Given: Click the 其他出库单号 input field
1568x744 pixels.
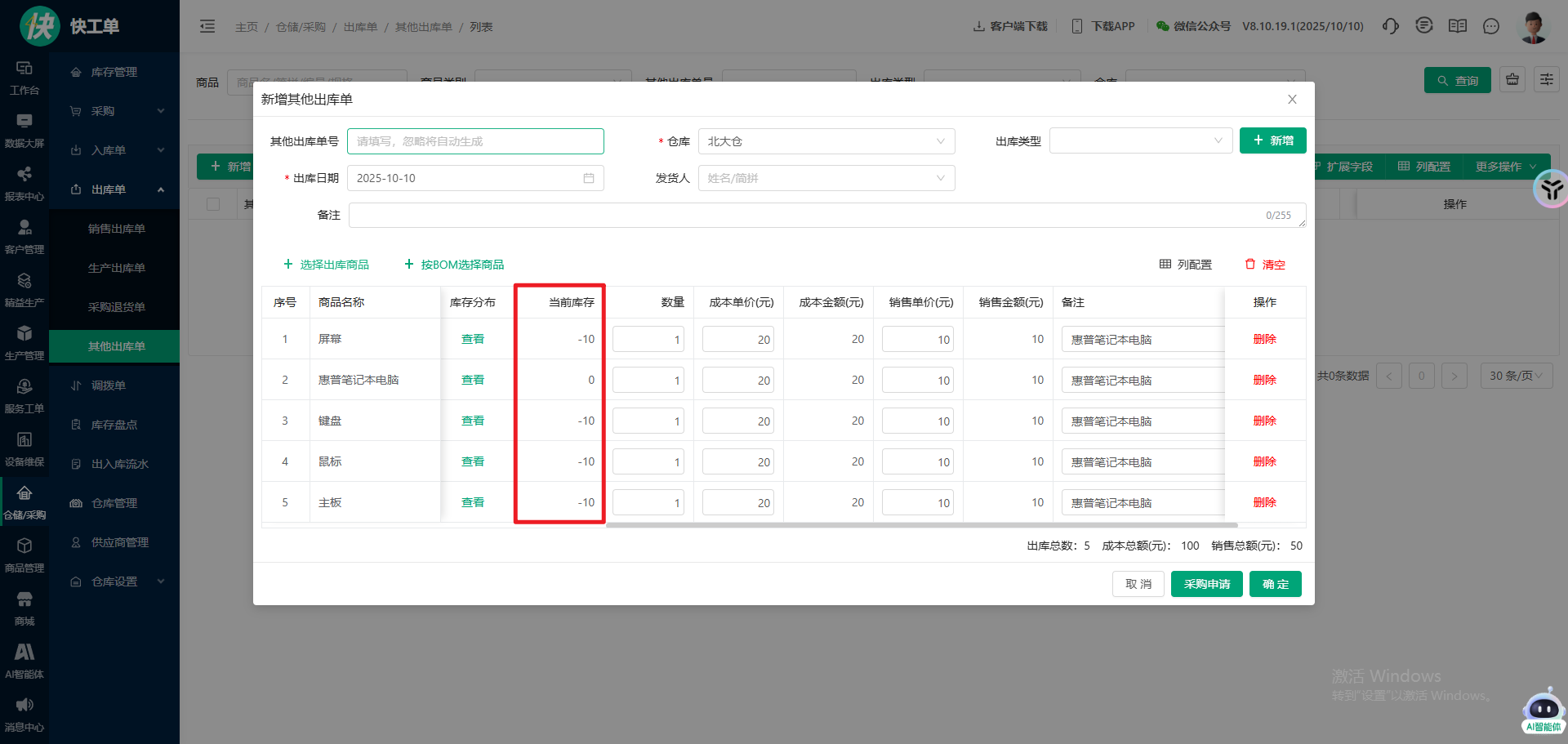Looking at the screenshot, I should tap(475, 141).
